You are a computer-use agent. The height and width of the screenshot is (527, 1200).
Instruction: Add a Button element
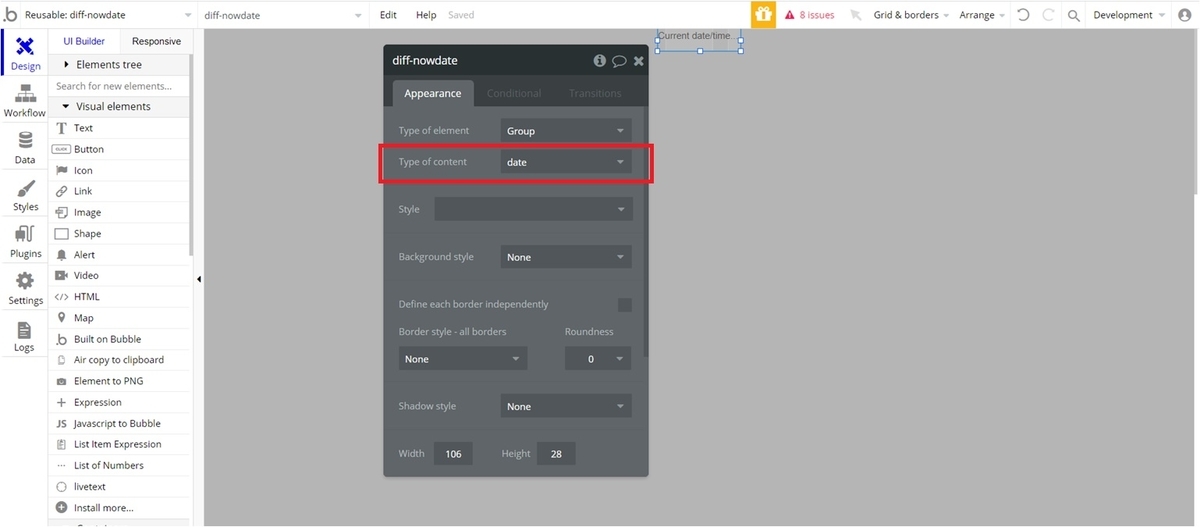(119, 149)
